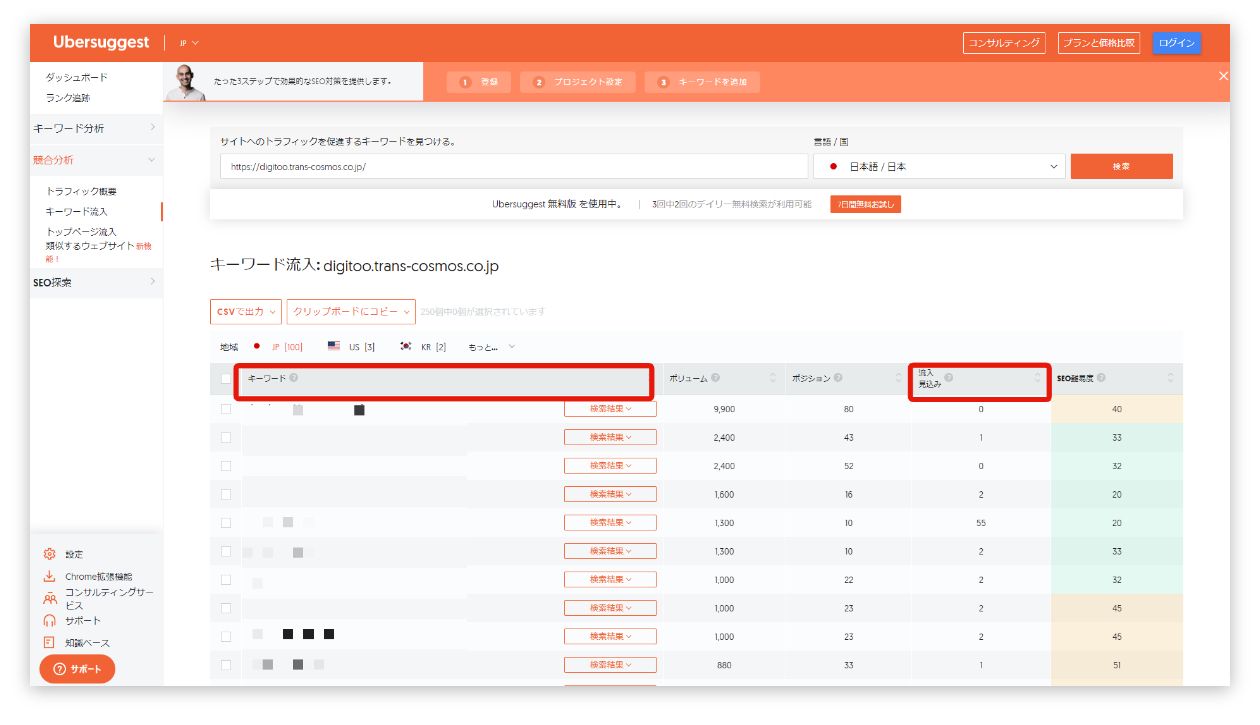Click the Korean flag icon in region row

click(405, 346)
